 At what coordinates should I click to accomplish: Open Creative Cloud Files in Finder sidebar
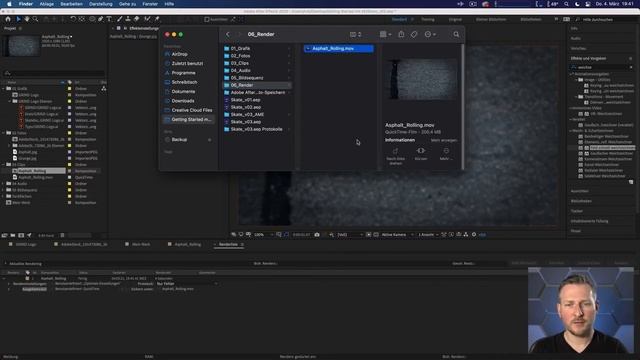point(192,110)
